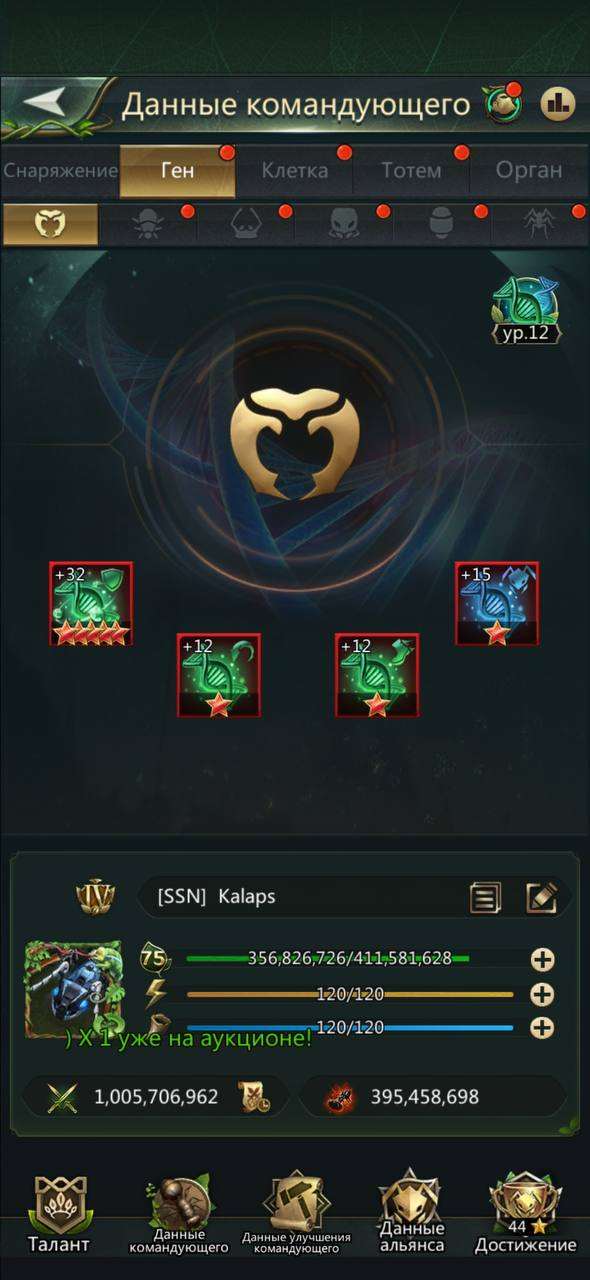This screenshot has height=1280, width=590.
Task: Open the Талант menu
Action: (x=59, y=1215)
